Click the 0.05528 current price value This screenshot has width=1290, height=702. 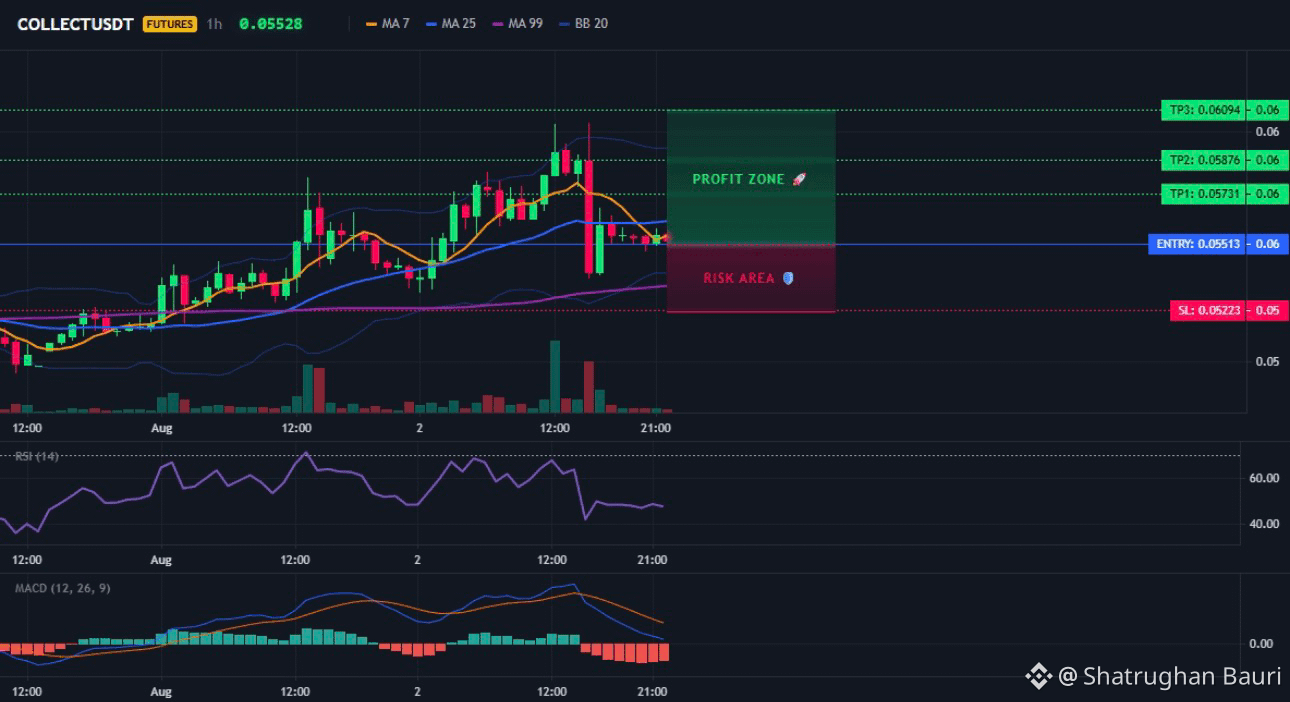tap(271, 24)
